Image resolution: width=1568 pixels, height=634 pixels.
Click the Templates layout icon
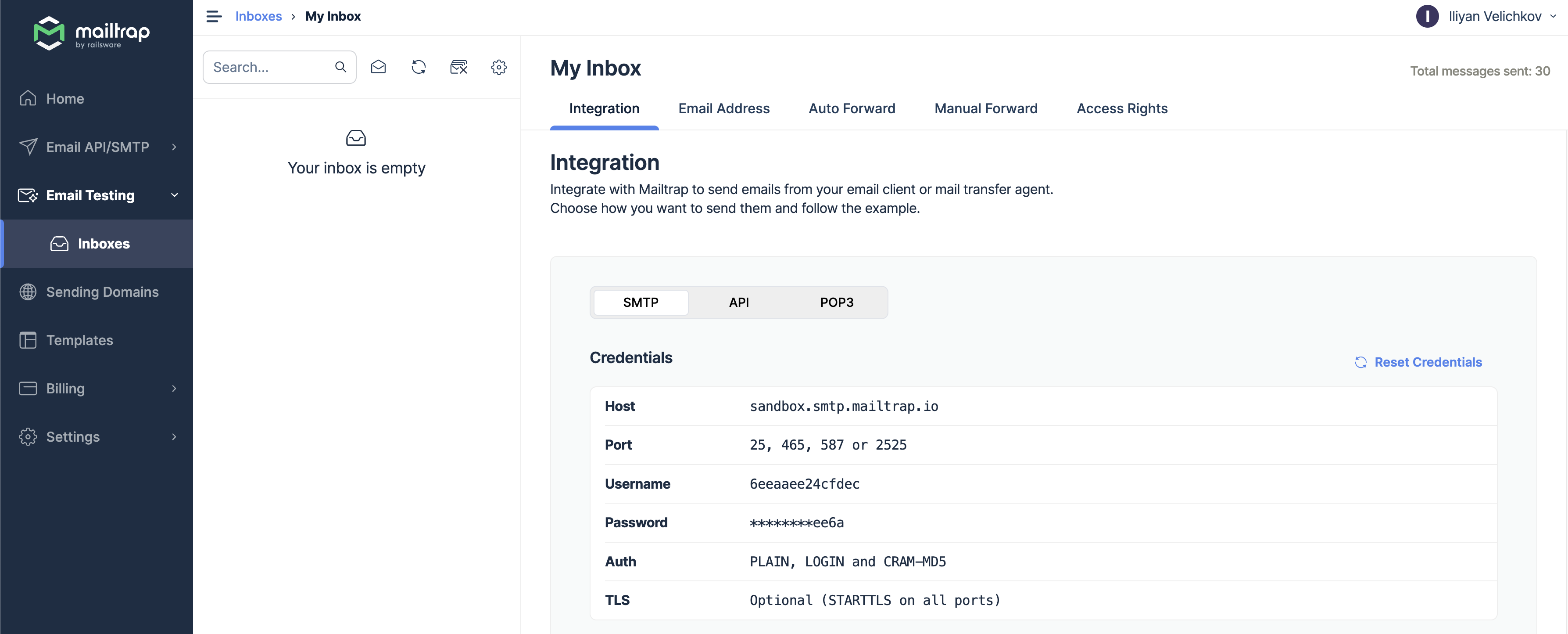28,340
